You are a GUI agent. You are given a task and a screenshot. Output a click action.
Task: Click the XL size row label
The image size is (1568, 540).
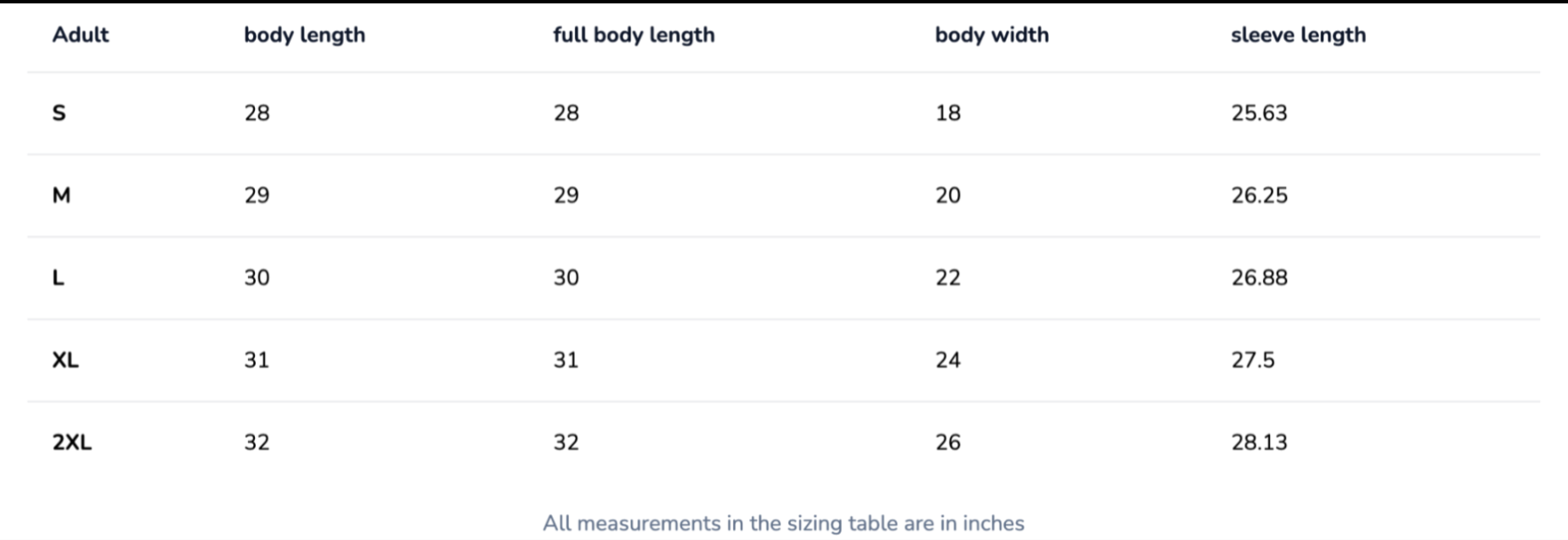[65, 360]
